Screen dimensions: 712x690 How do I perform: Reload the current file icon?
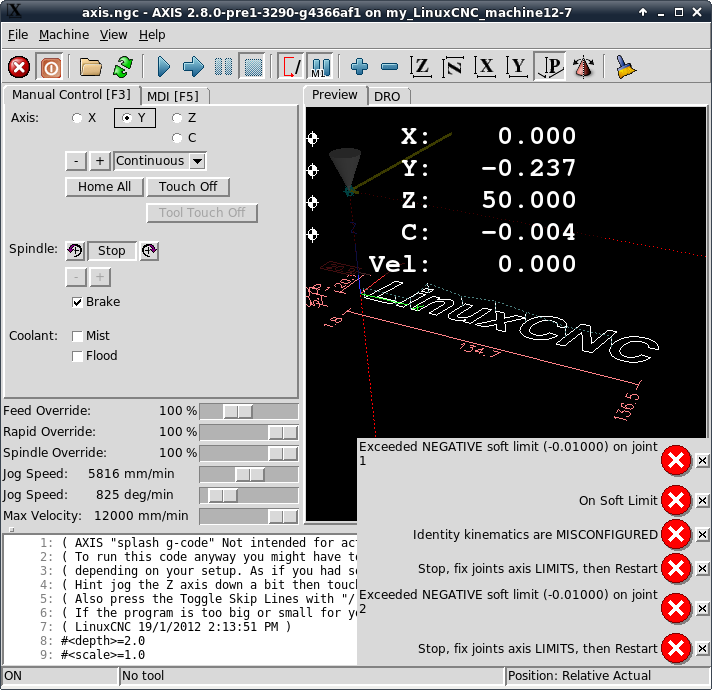(x=122, y=67)
